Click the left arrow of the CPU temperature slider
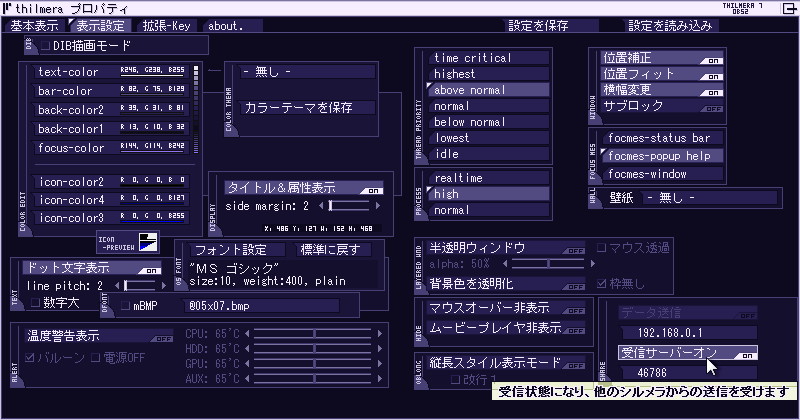Image resolution: width=800 pixels, height=420 pixels. click(x=247, y=334)
